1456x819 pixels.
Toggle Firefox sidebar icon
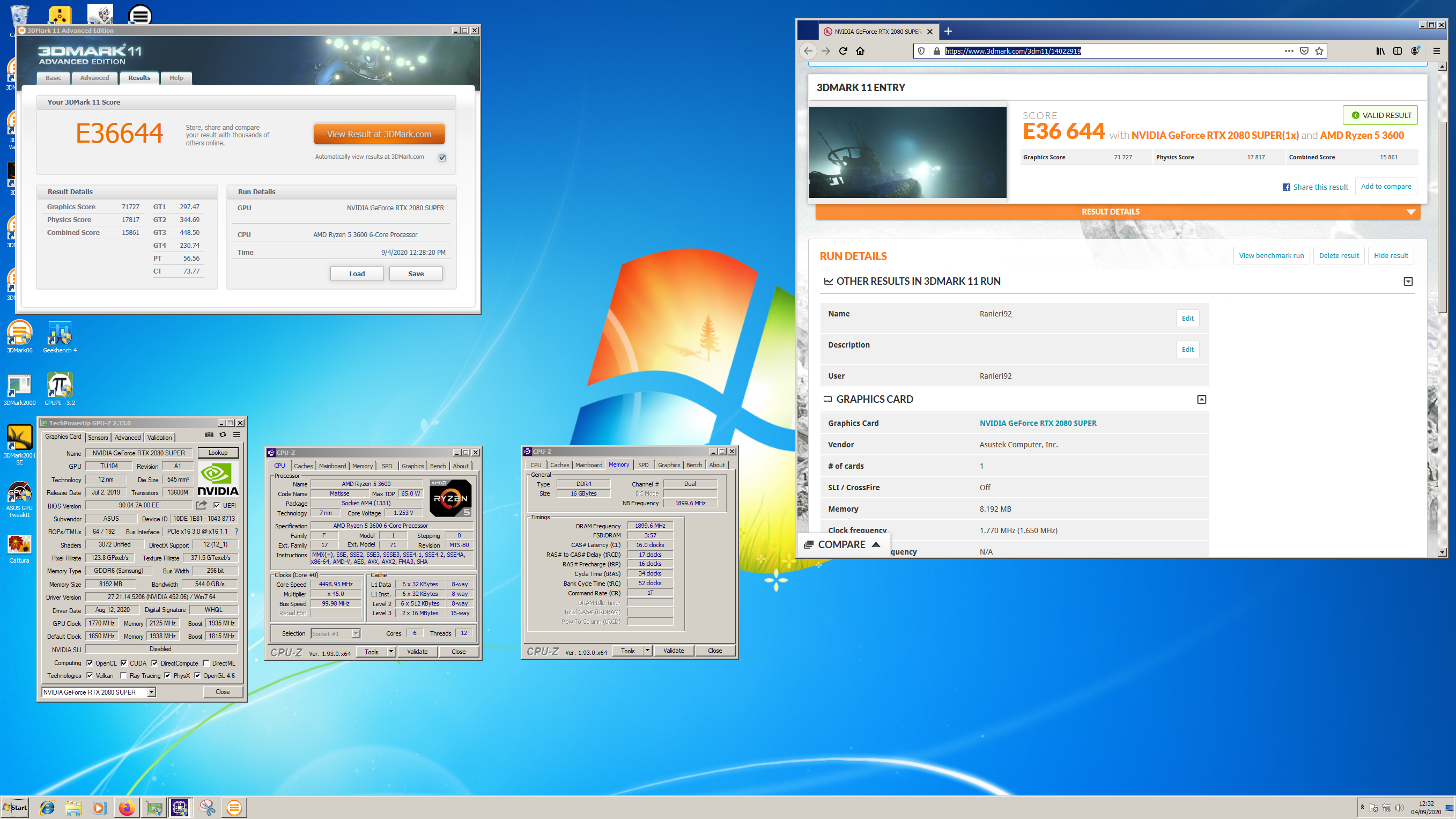1397,51
